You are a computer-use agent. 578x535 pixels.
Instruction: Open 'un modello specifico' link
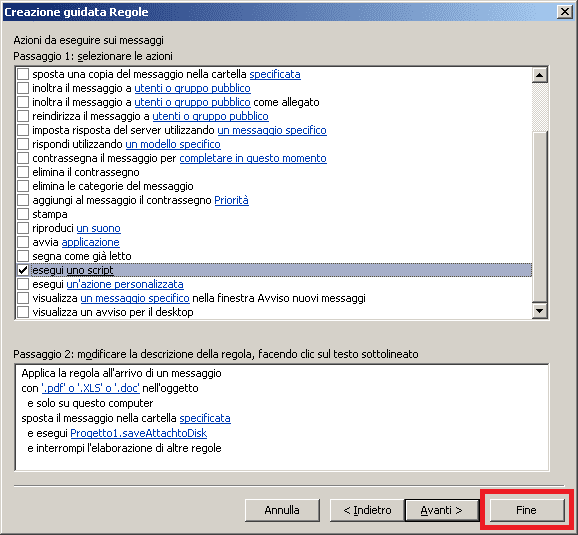pyautogui.click(x=173, y=144)
